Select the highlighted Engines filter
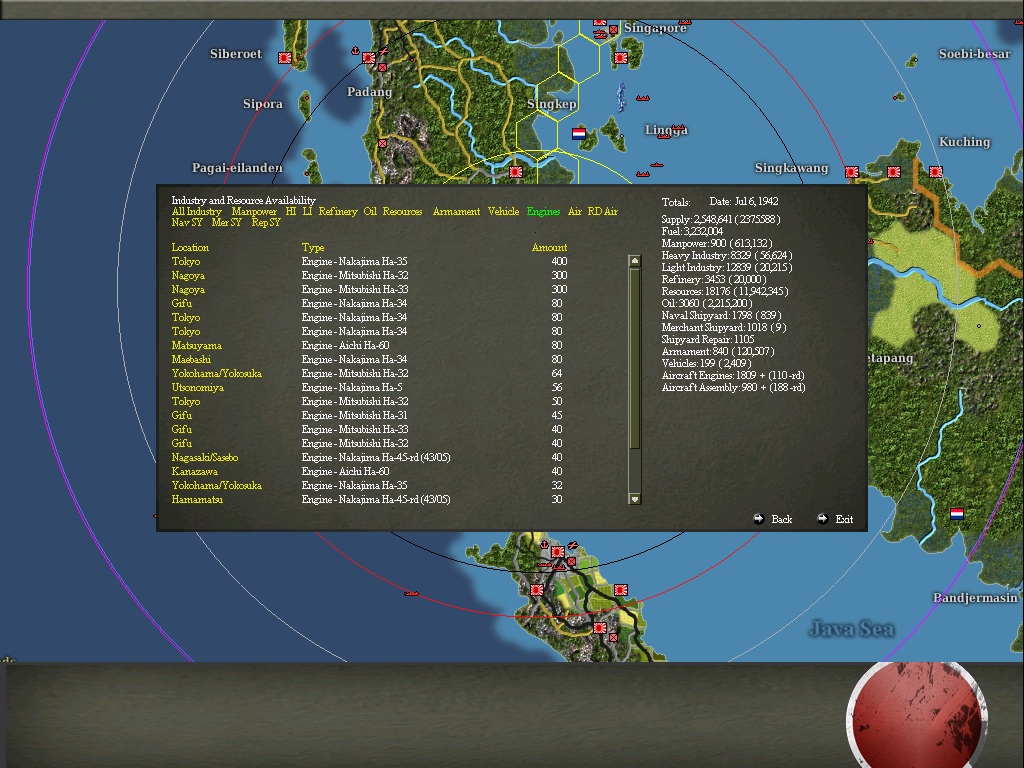Screen dimensions: 1024x768 [x=543, y=212]
